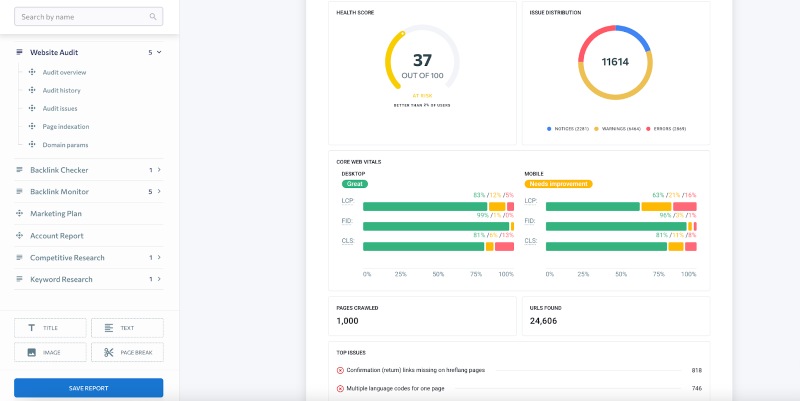Screen dimensions: 800x401
Task: Expand the Backlink Checker section
Action: 159,170
